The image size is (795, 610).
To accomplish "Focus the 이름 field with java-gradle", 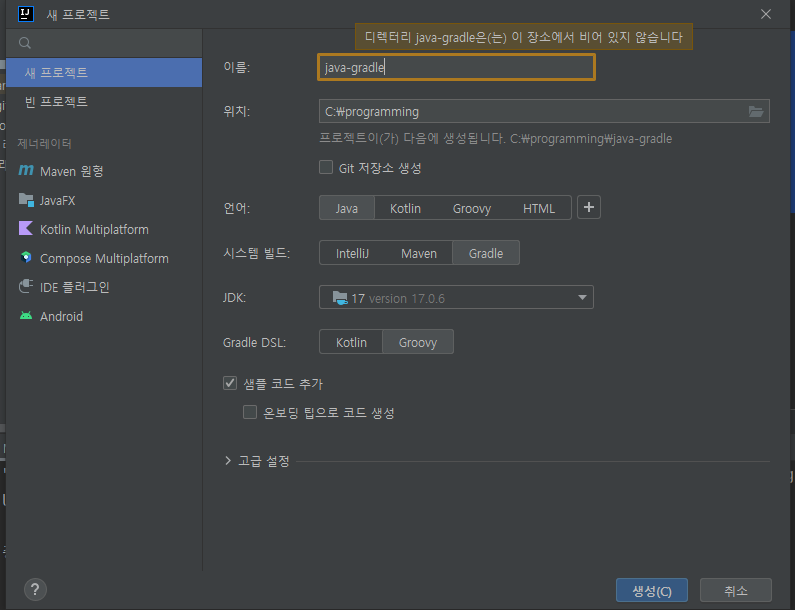I will (x=456, y=67).
